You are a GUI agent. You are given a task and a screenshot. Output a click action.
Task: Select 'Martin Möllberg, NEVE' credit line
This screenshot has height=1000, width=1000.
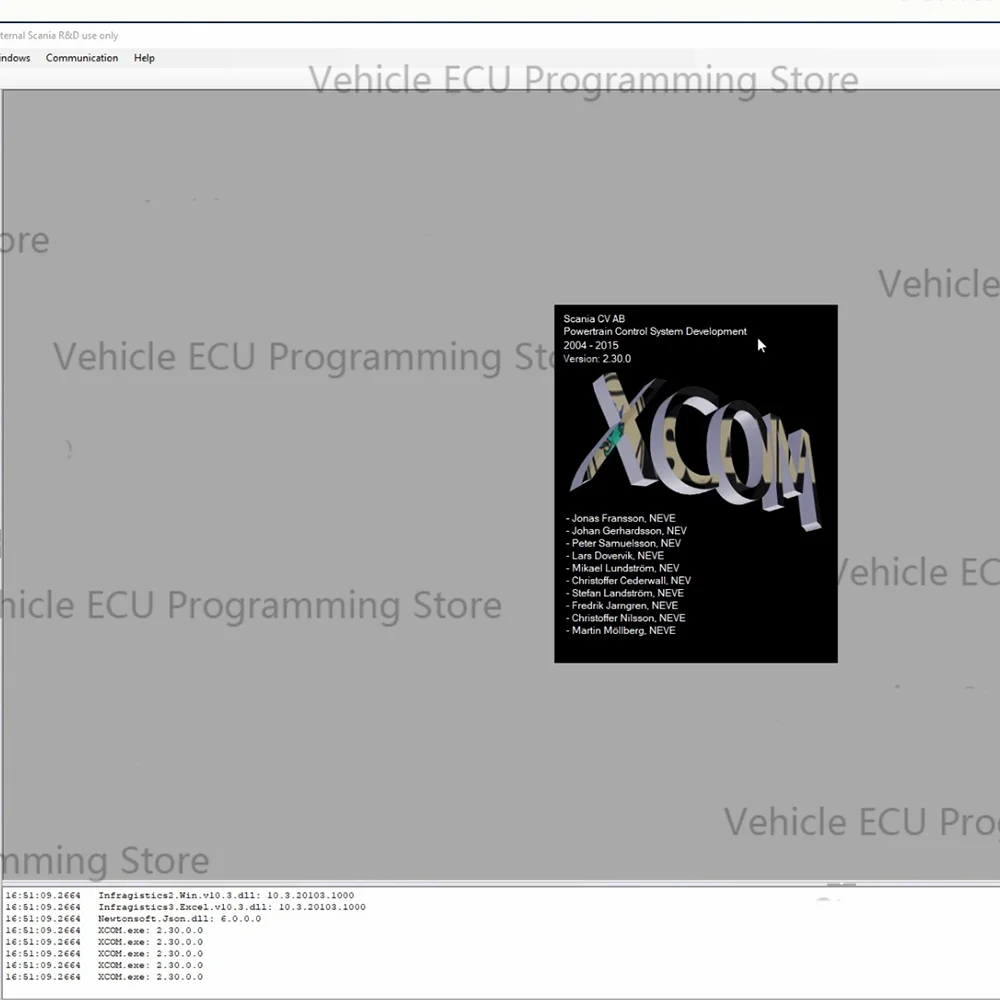(x=621, y=630)
